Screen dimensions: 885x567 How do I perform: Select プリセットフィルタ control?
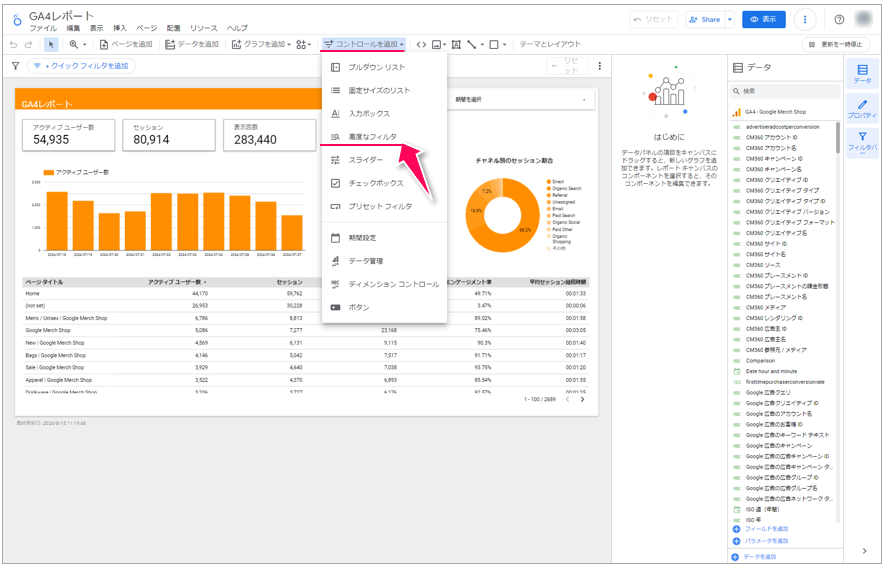[384, 206]
